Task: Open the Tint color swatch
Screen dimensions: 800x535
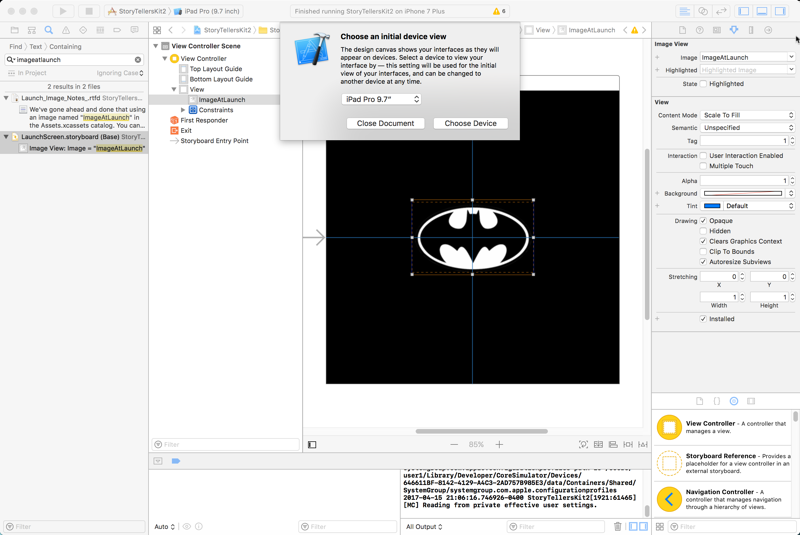Action: tap(712, 206)
